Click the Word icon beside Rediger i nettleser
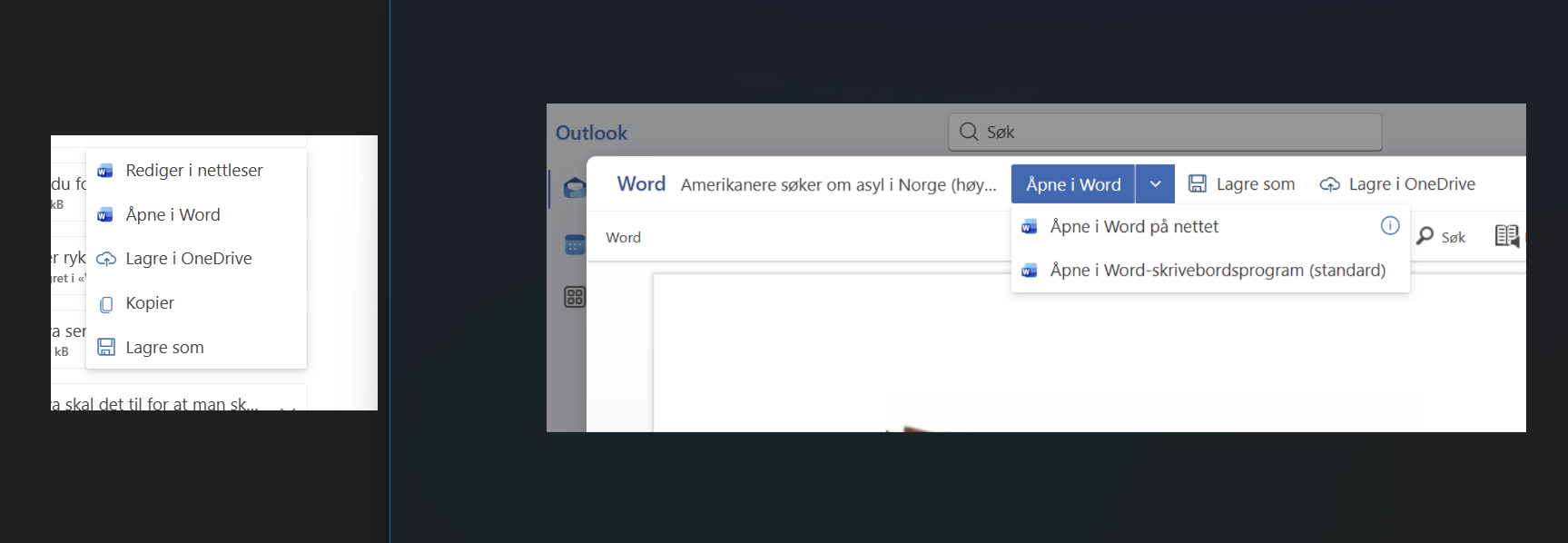Screen dimensions: 1568x543 [105, 171]
